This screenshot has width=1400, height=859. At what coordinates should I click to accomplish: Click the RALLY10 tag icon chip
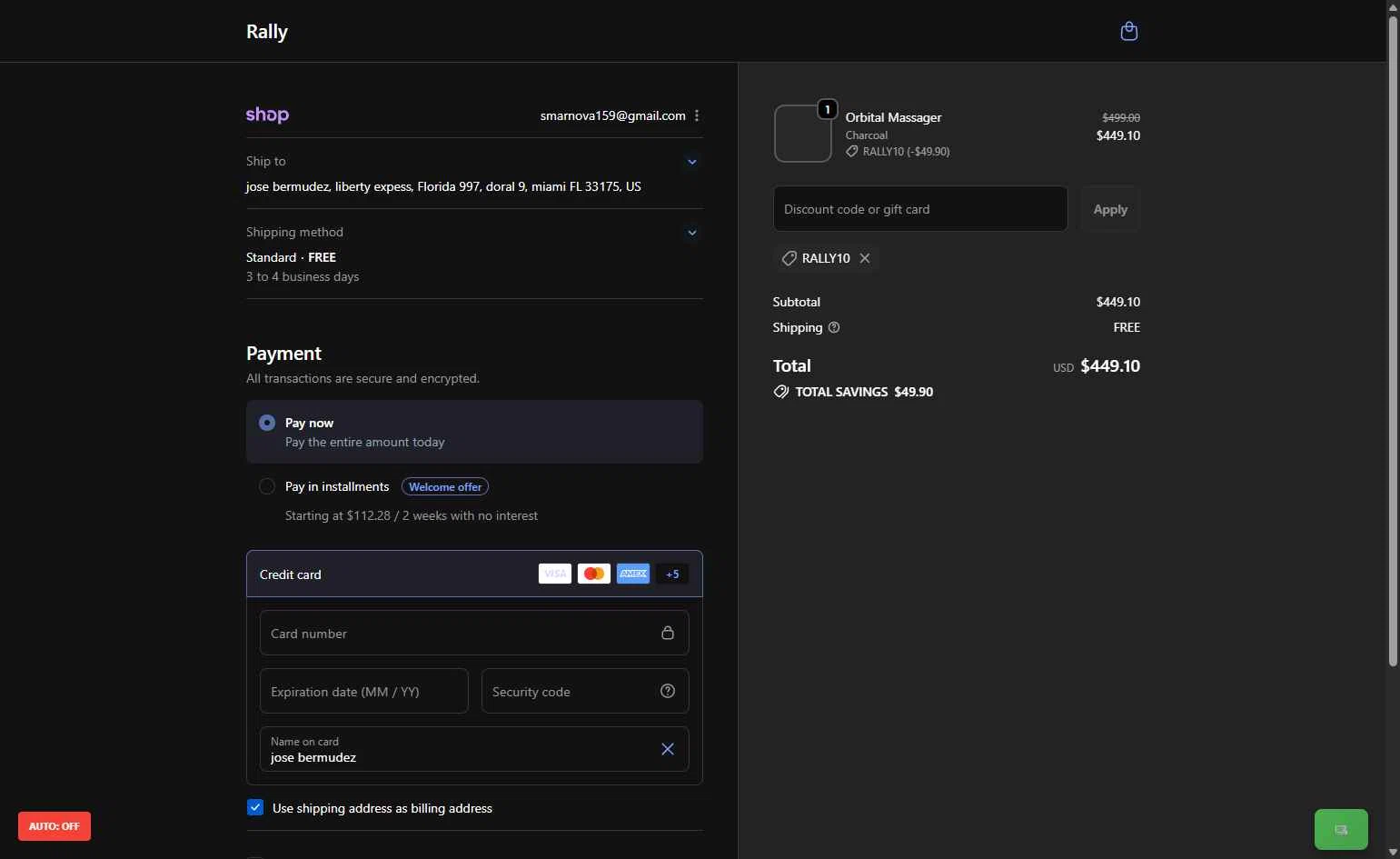[x=789, y=258]
